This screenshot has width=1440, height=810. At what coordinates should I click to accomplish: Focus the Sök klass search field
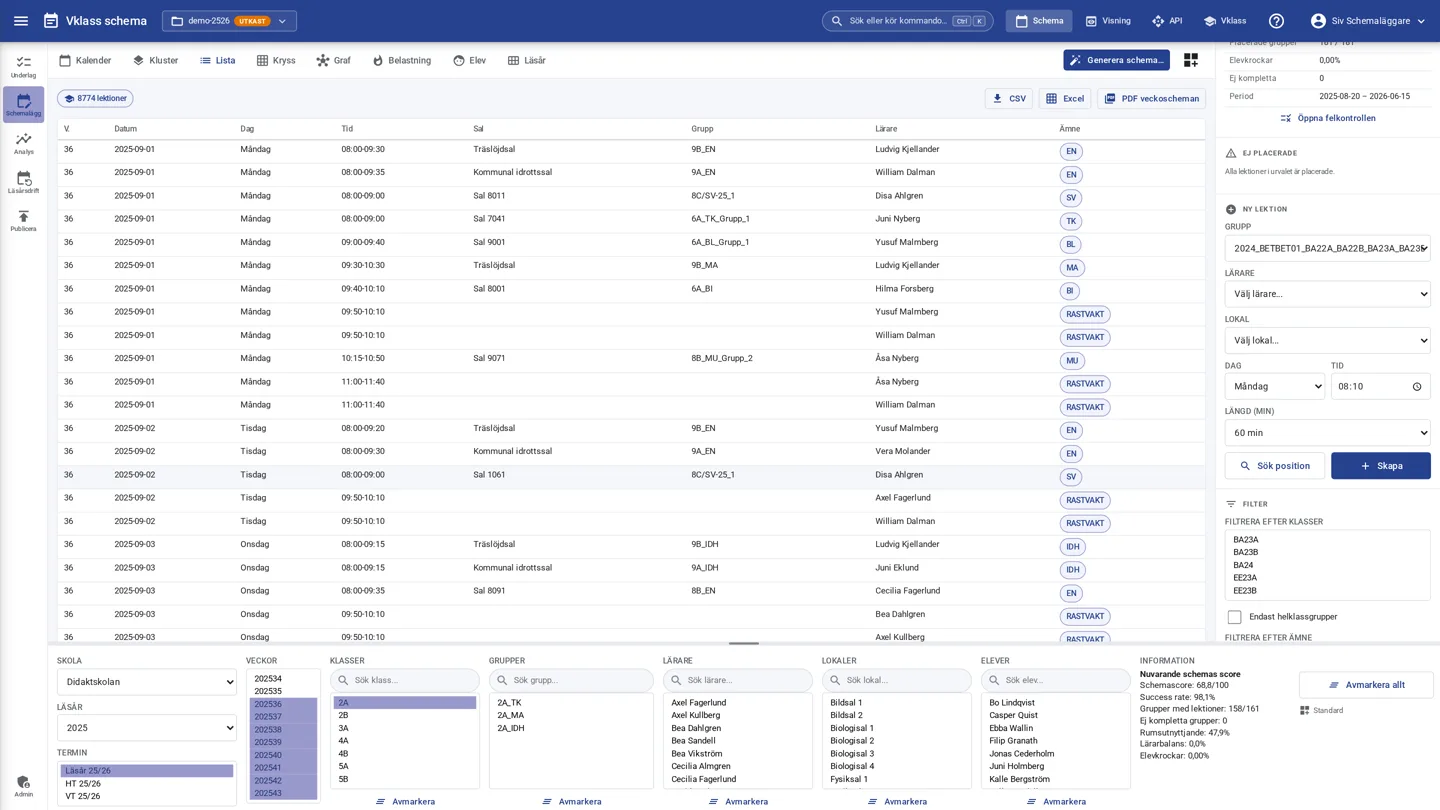tap(405, 681)
